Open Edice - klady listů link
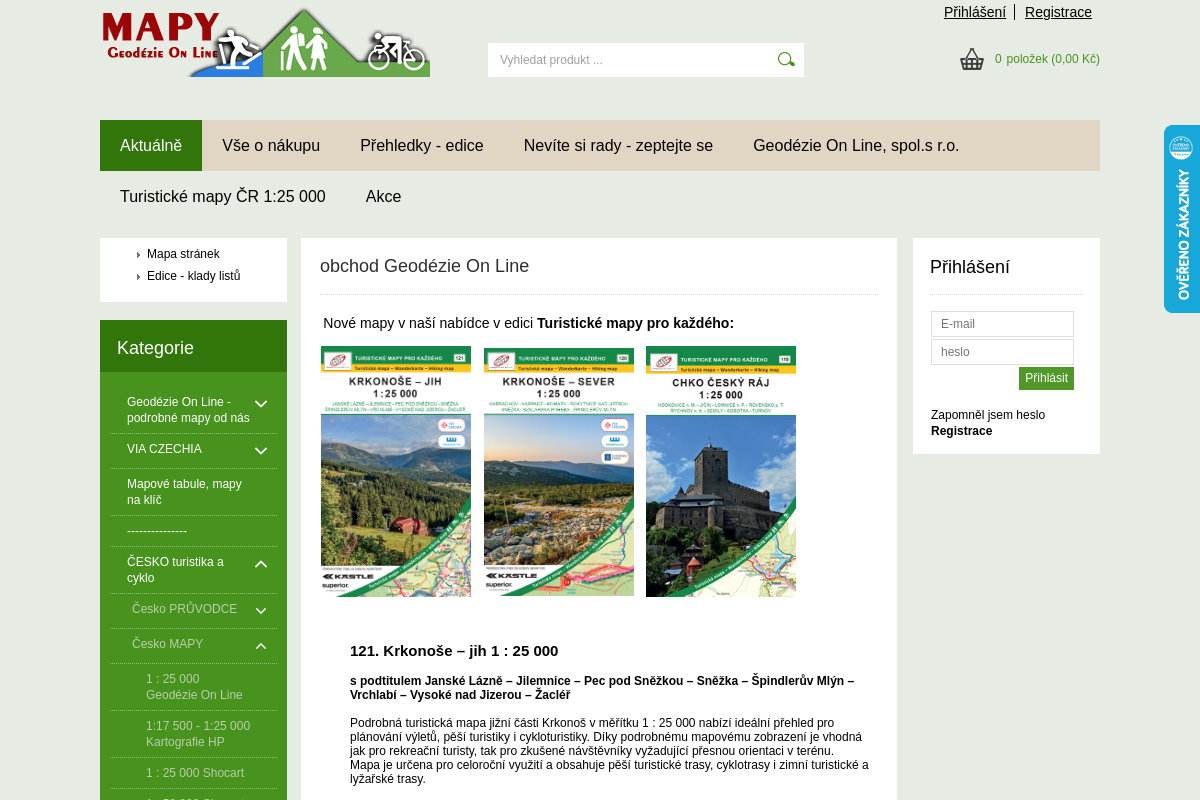 click(x=194, y=276)
